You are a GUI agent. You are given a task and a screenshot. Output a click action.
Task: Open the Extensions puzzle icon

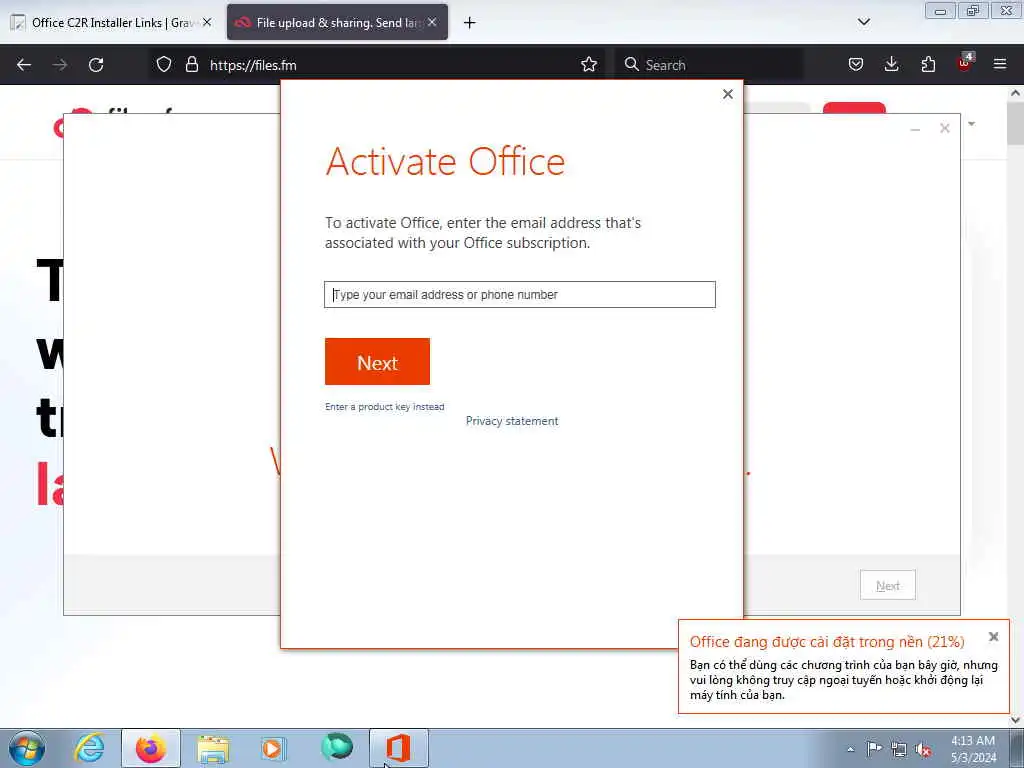tap(928, 65)
